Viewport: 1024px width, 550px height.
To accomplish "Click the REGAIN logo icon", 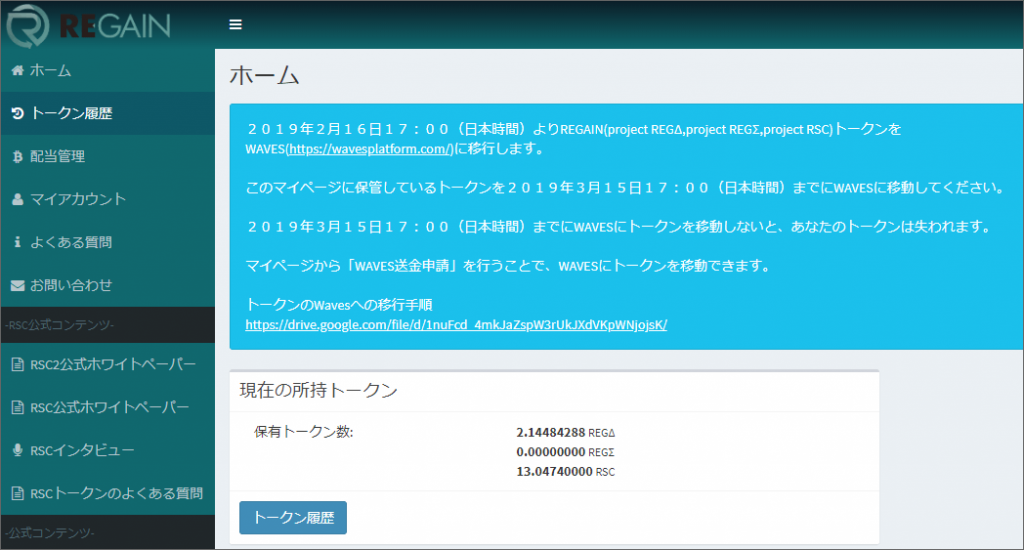I will pyautogui.click(x=28, y=25).
